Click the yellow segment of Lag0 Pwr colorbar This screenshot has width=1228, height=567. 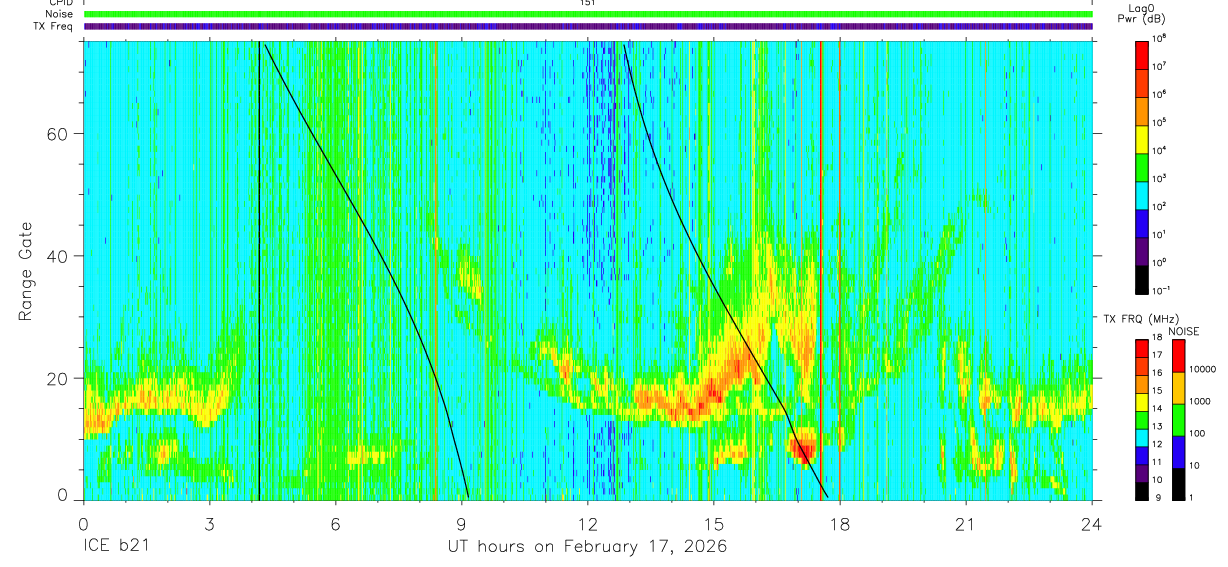[1140, 138]
